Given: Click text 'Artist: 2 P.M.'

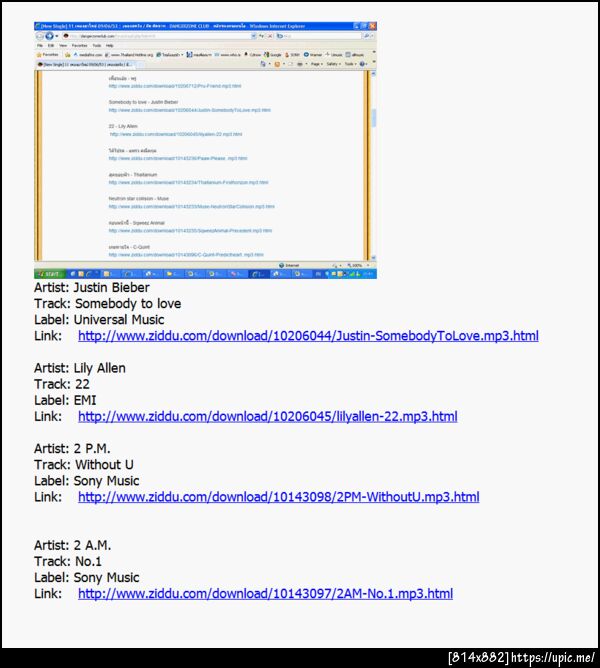Looking at the screenshot, I should coord(72,449).
